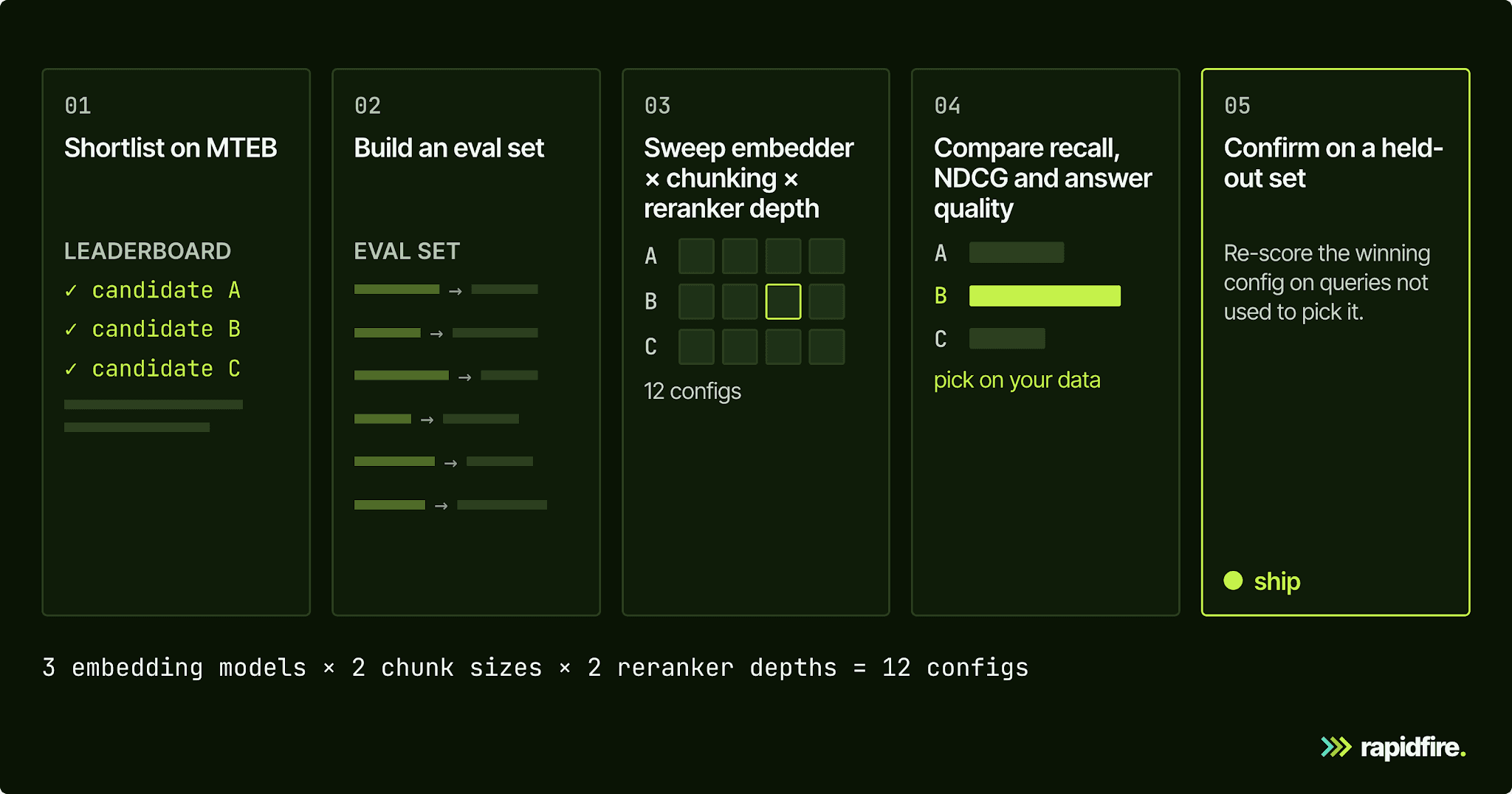Select the "candidate C" leaderboard entry

point(166,369)
